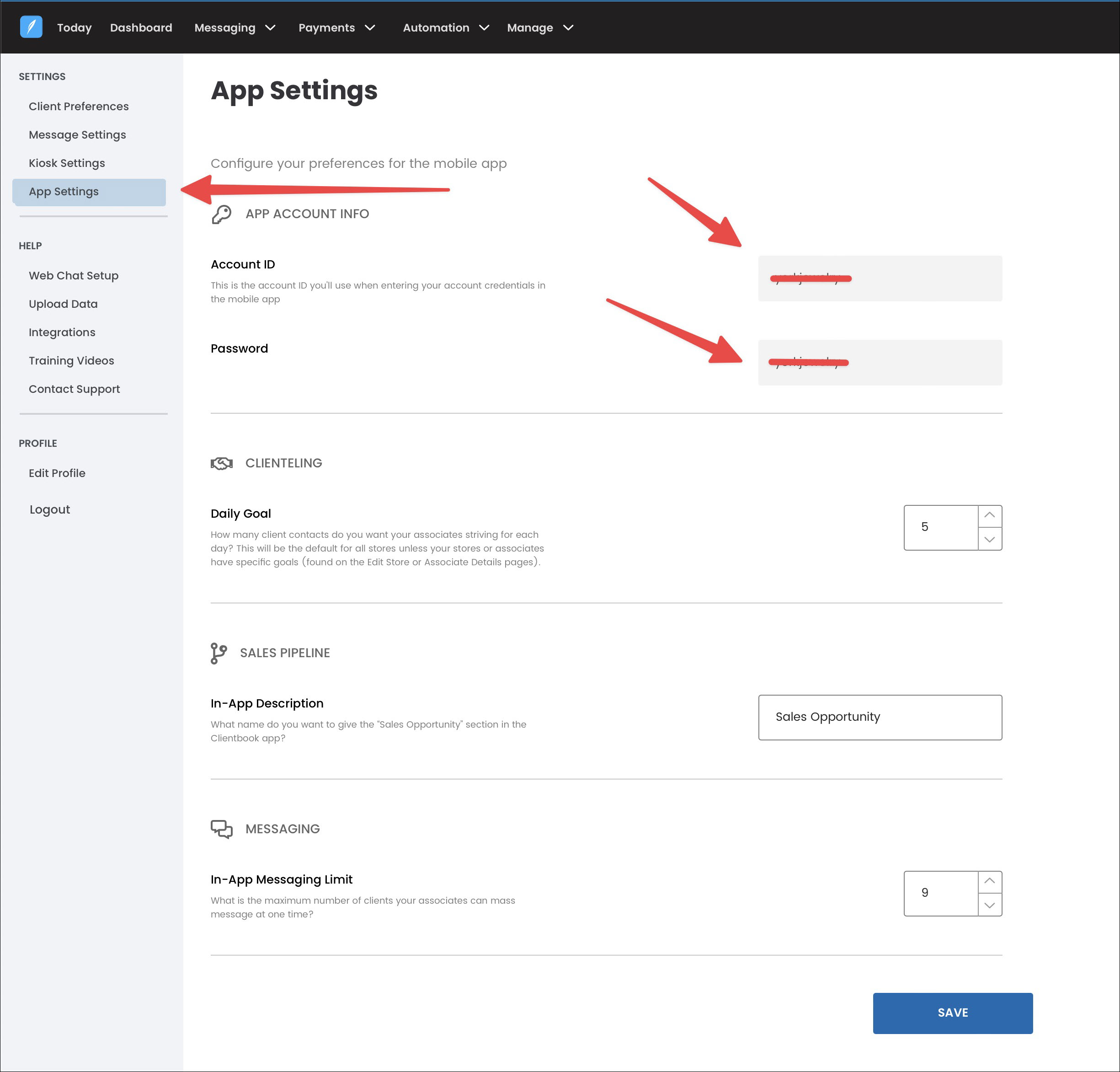Click Logout under Profile

(x=50, y=509)
